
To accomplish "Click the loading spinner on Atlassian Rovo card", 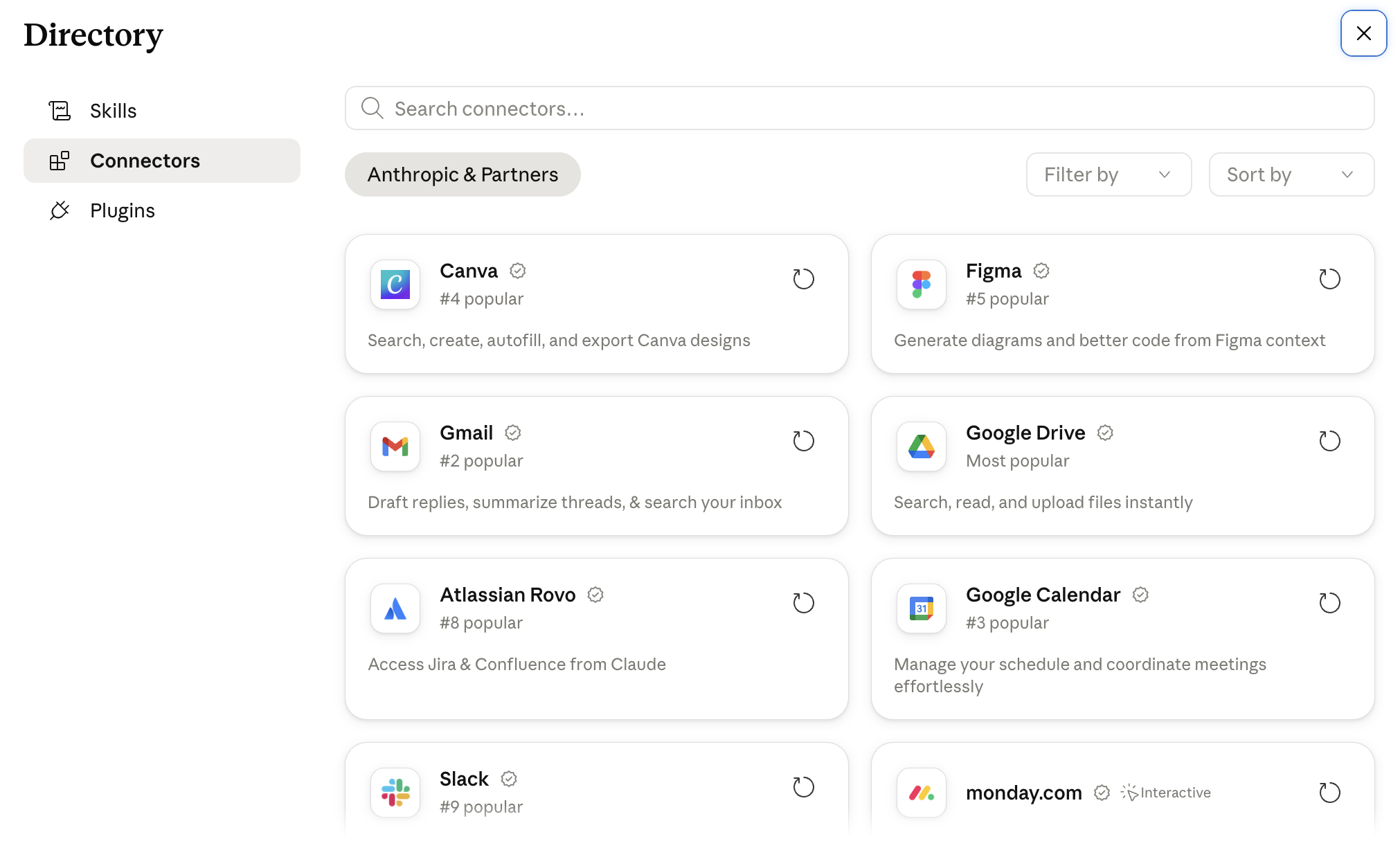I will click(803, 603).
